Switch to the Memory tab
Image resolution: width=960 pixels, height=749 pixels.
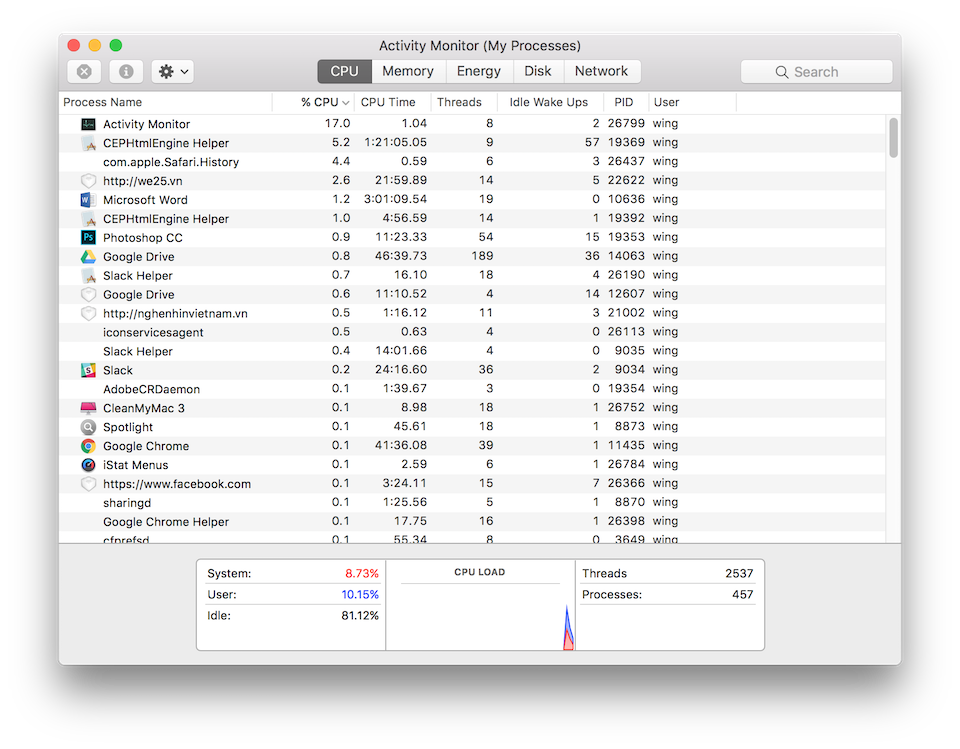coord(408,71)
